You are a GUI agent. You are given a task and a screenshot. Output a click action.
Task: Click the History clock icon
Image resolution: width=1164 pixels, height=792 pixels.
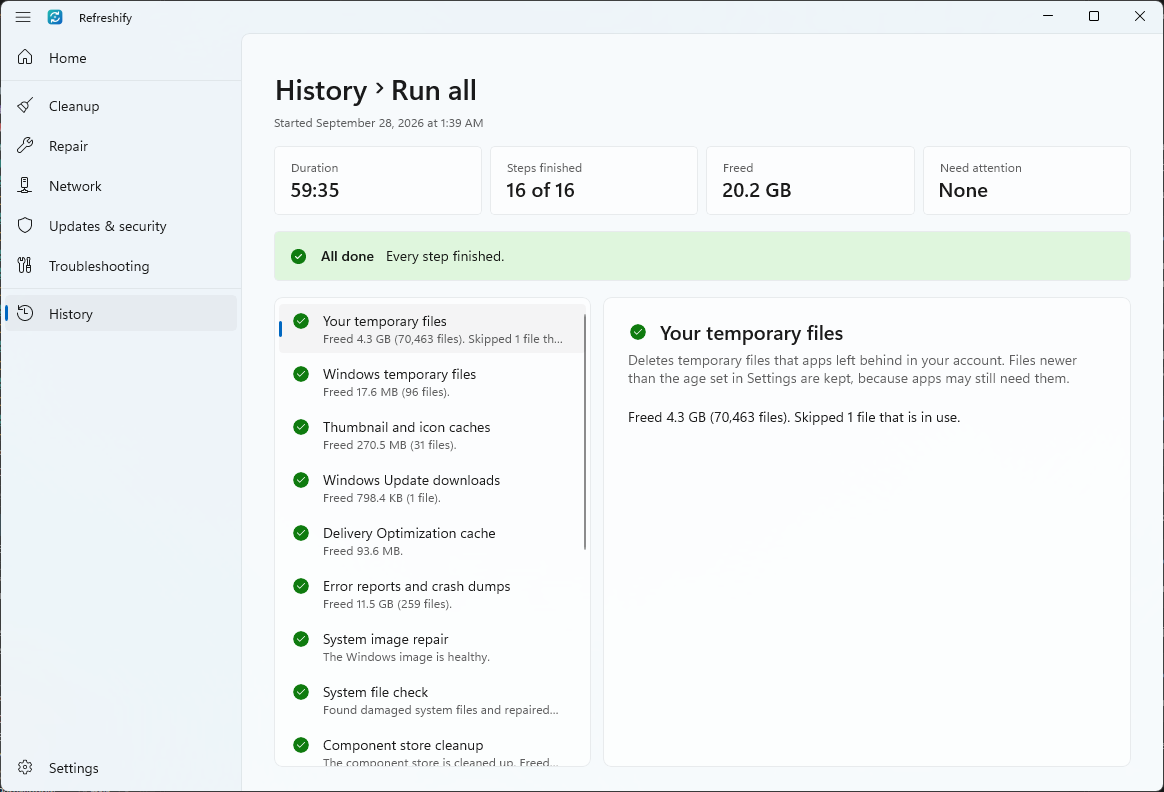(25, 313)
